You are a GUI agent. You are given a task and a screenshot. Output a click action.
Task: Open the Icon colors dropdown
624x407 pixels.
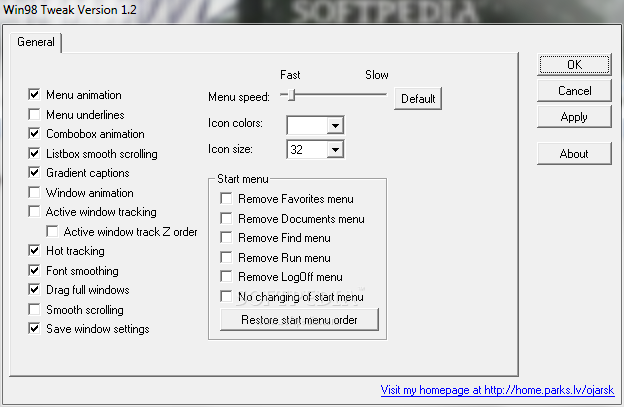335,126
